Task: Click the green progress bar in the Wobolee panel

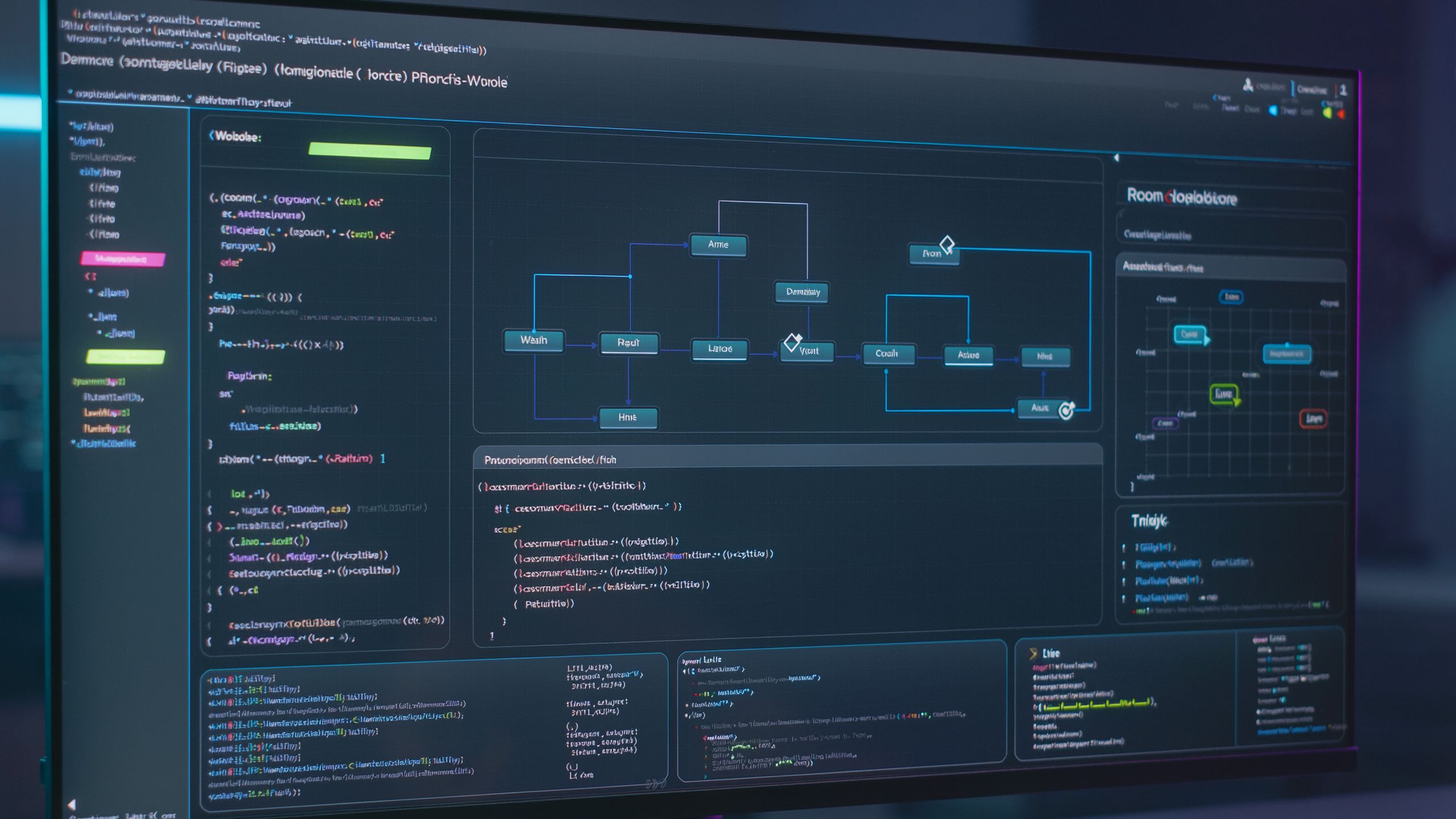Action: [370, 151]
